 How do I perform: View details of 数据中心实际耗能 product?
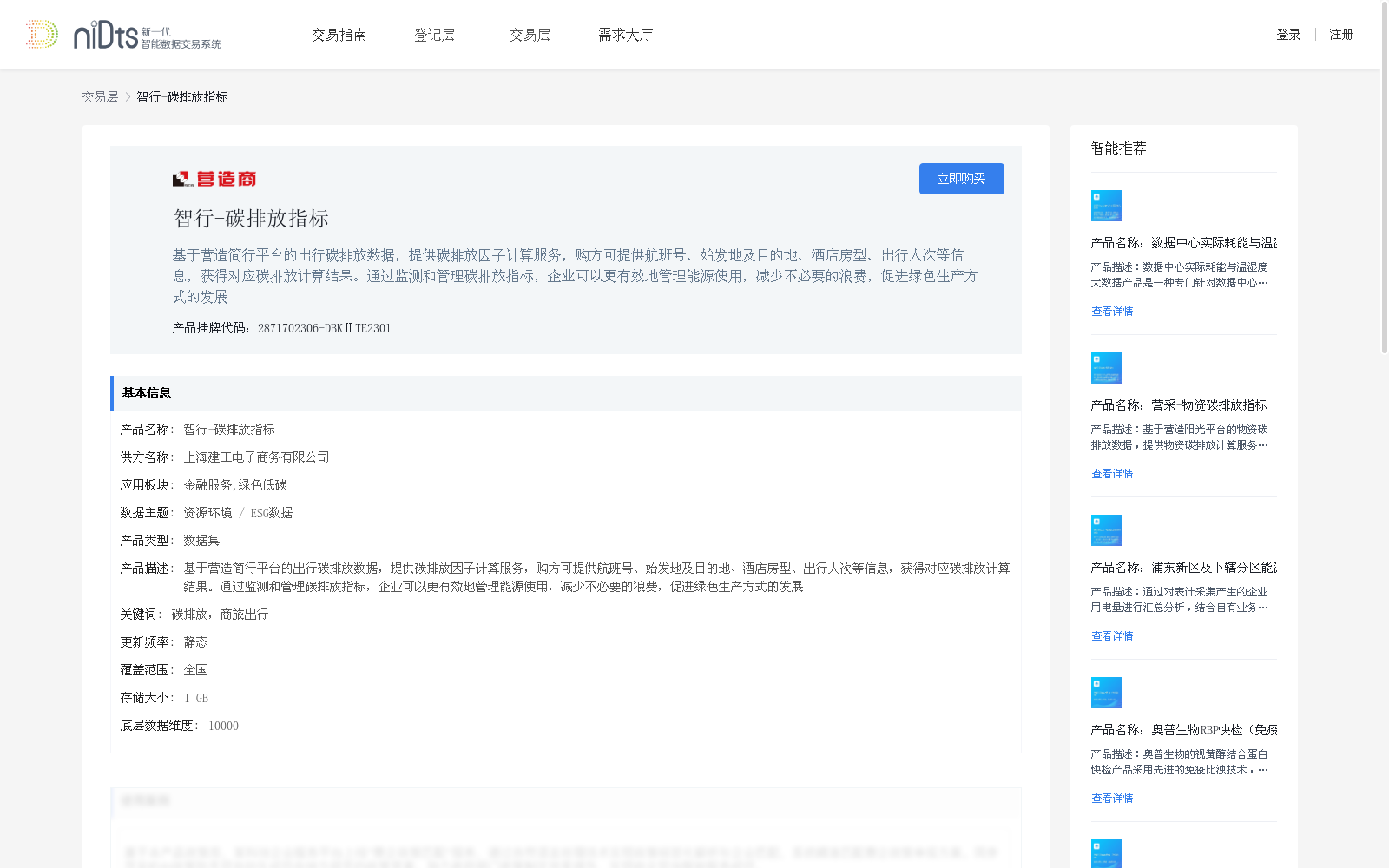point(1112,312)
